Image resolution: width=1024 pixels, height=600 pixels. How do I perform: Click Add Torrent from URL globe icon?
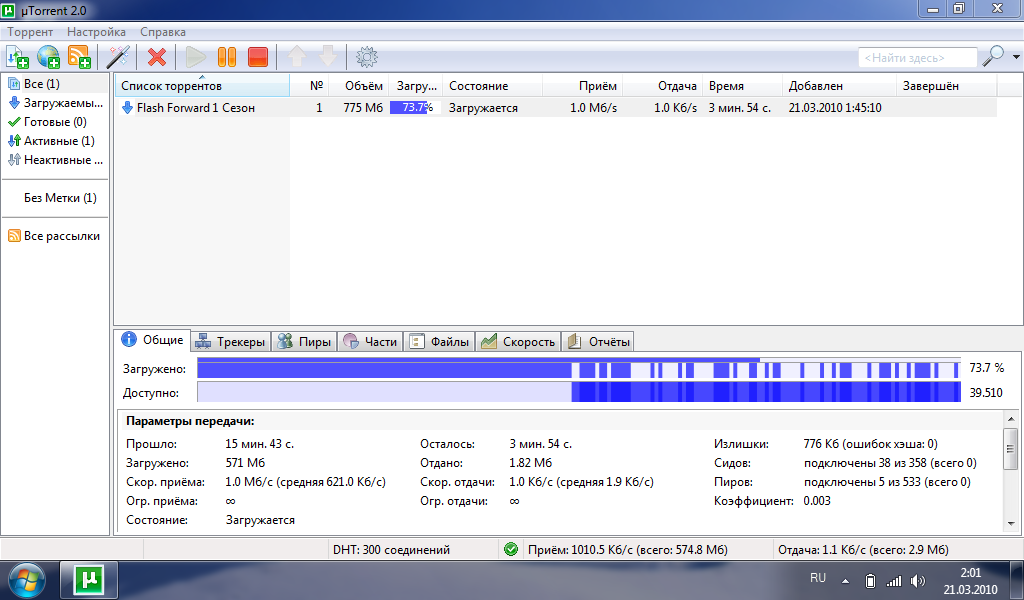(48, 57)
